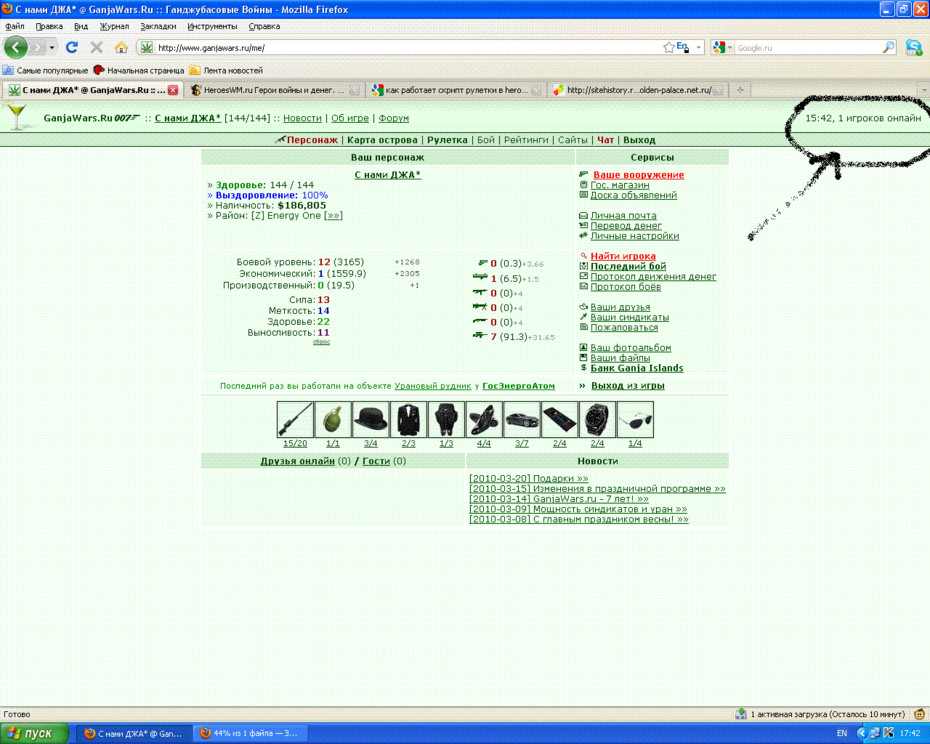
Task: Select the black trousers slot 1/3
Action: 446,419
